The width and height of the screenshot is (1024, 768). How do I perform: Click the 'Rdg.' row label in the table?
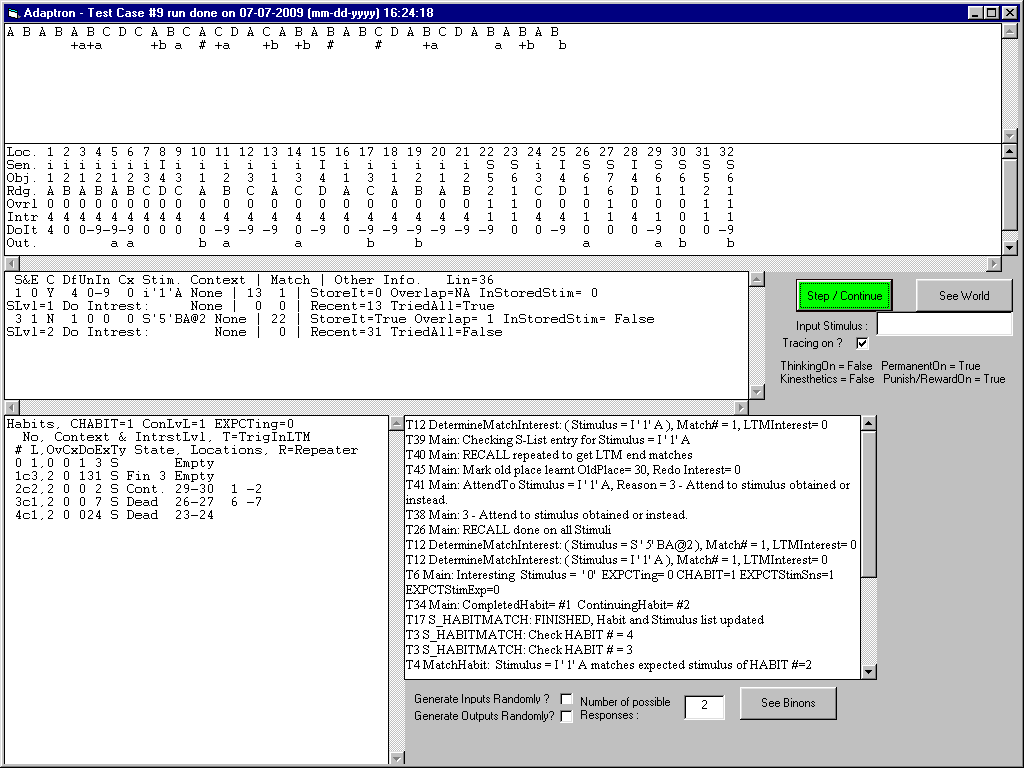click(22, 191)
